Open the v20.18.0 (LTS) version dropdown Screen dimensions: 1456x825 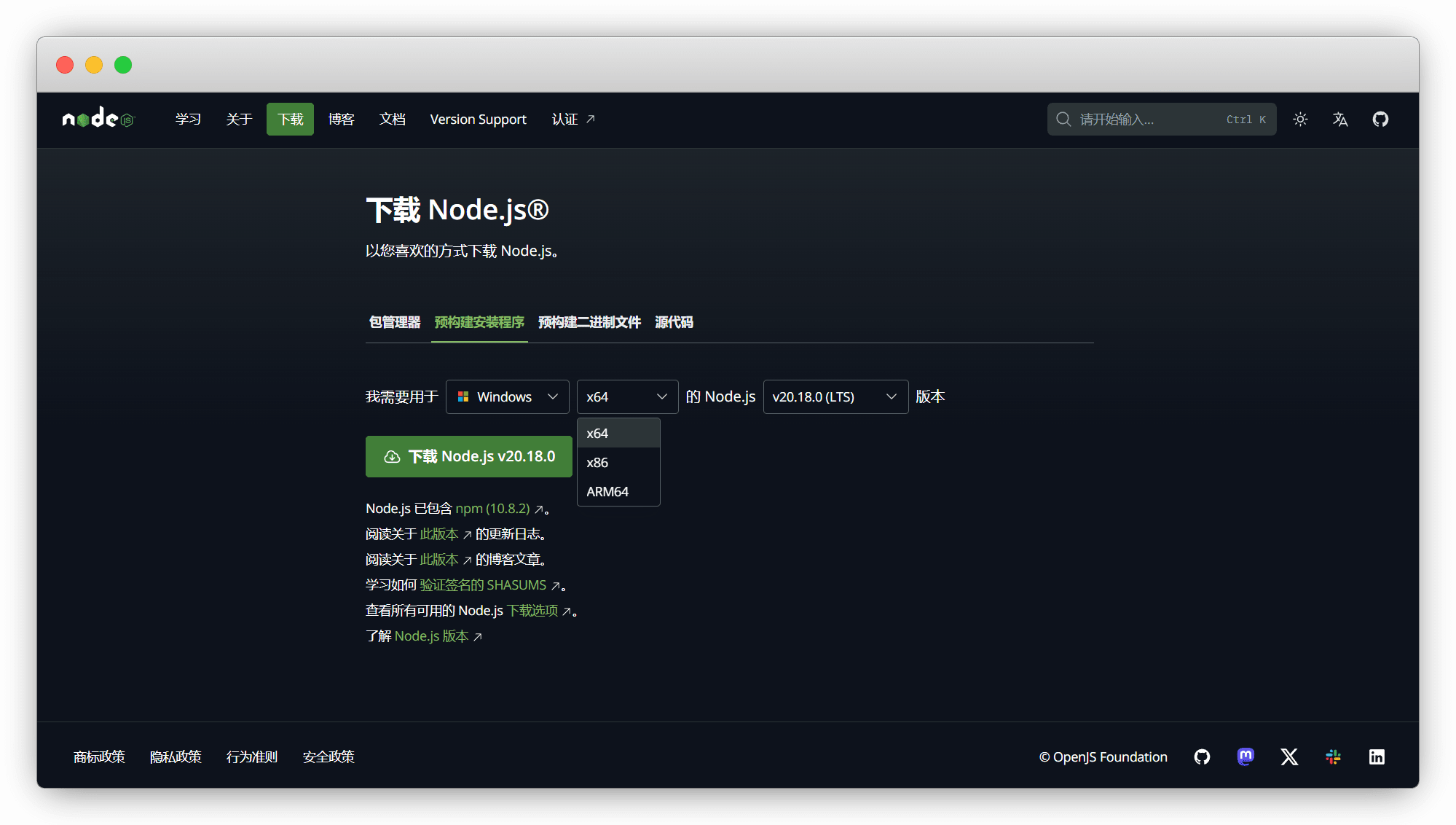tap(835, 396)
